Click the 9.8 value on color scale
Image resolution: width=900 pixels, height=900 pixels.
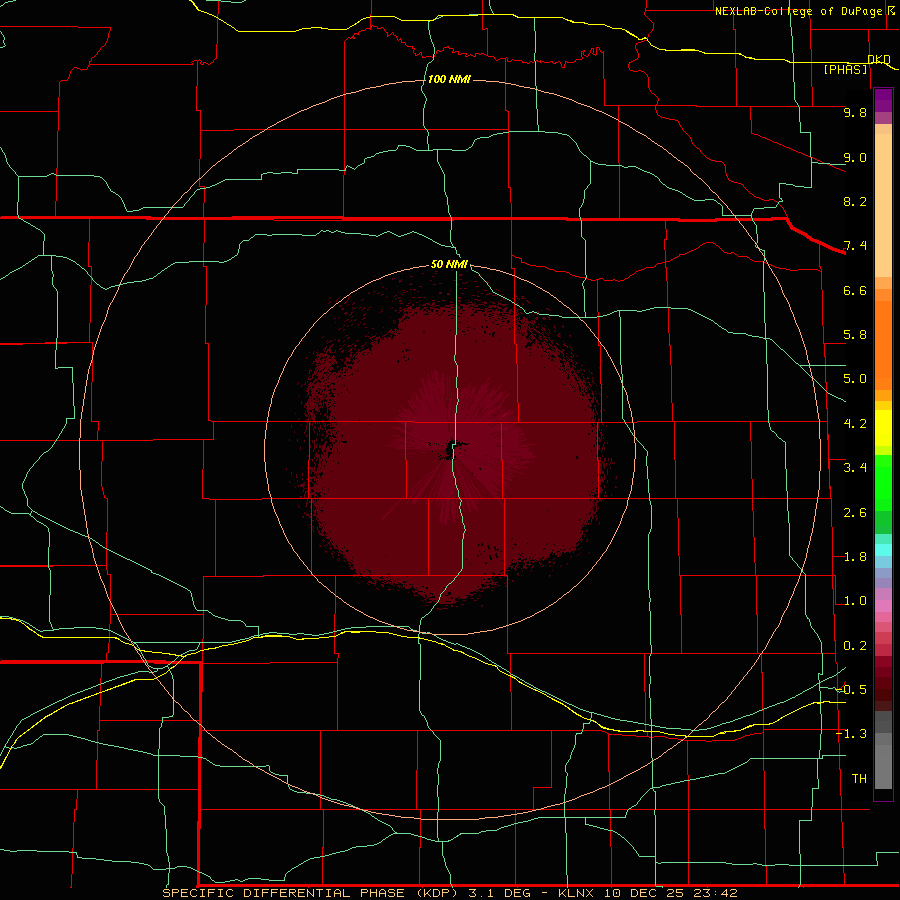(x=855, y=112)
